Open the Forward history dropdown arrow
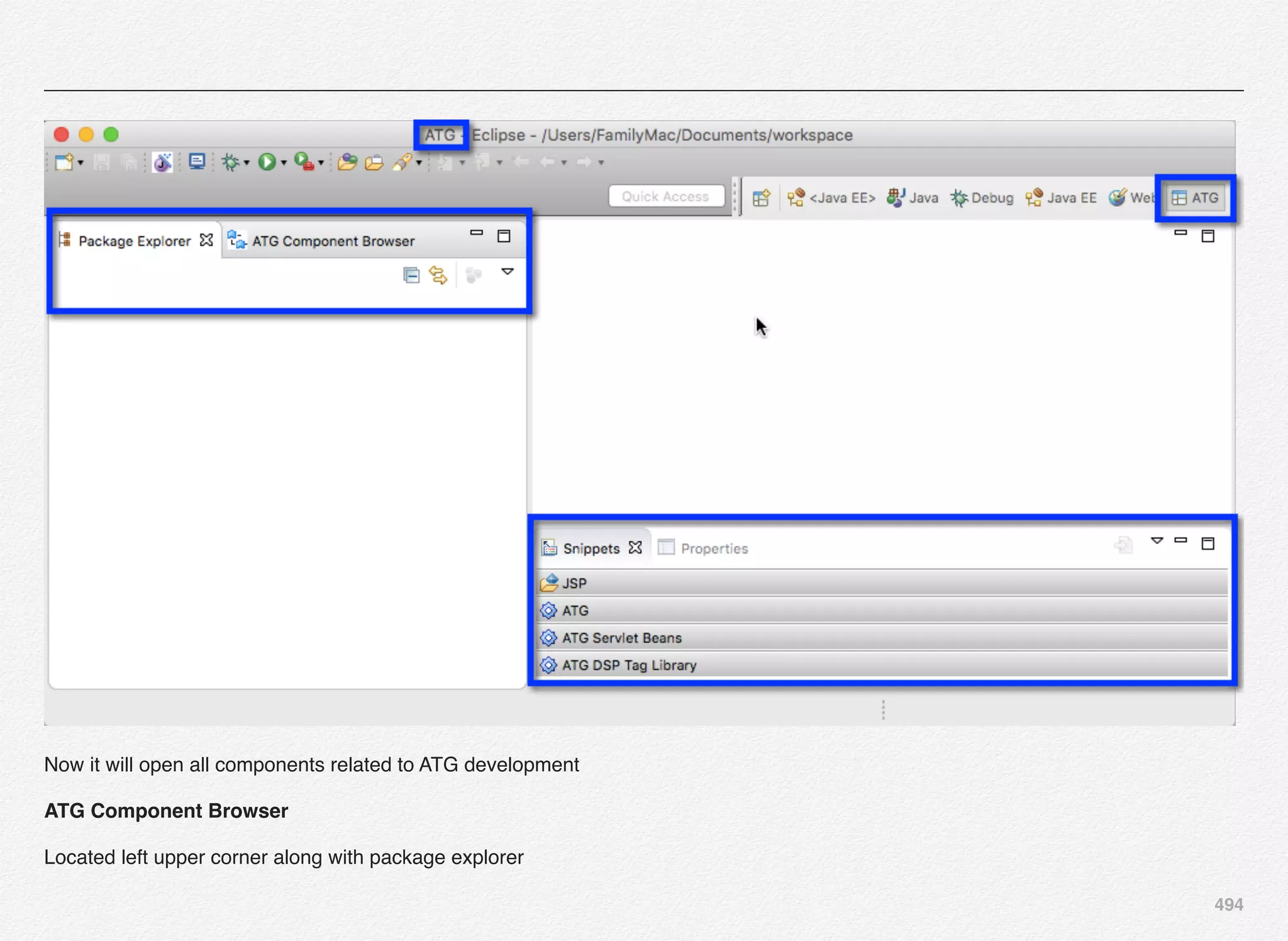The width and height of the screenshot is (1288, 941). pos(601,163)
